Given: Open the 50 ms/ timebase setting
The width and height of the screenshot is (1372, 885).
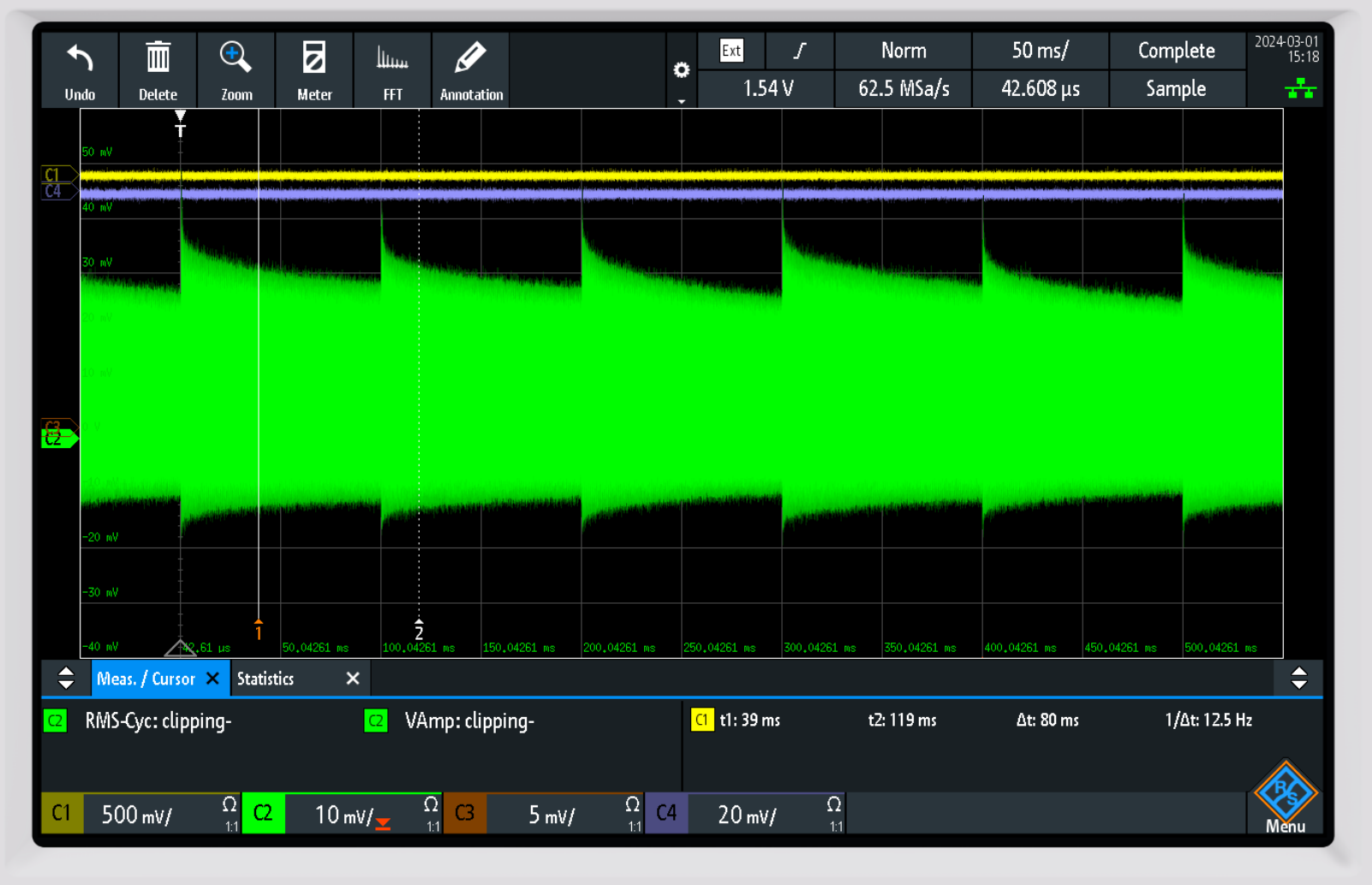Looking at the screenshot, I should [x=1040, y=51].
